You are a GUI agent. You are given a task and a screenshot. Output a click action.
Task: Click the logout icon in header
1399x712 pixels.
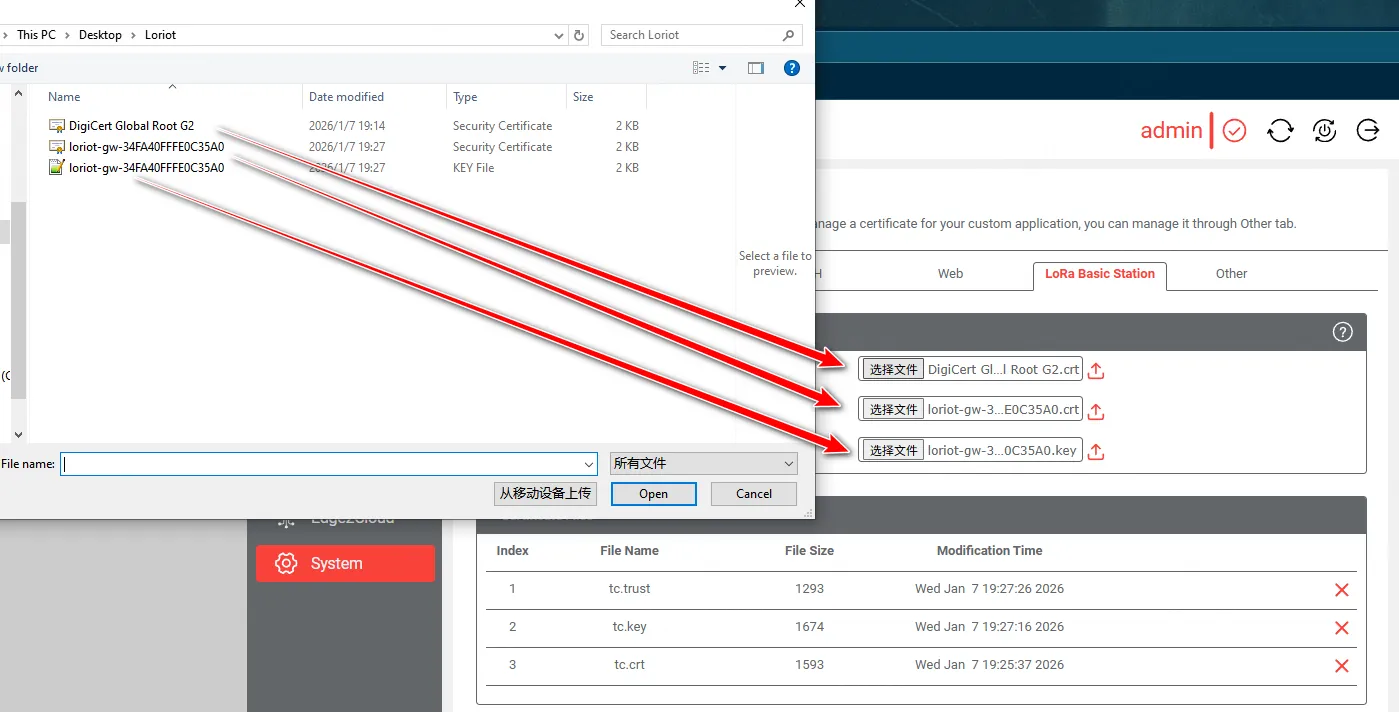pyautogui.click(x=1367, y=130)
